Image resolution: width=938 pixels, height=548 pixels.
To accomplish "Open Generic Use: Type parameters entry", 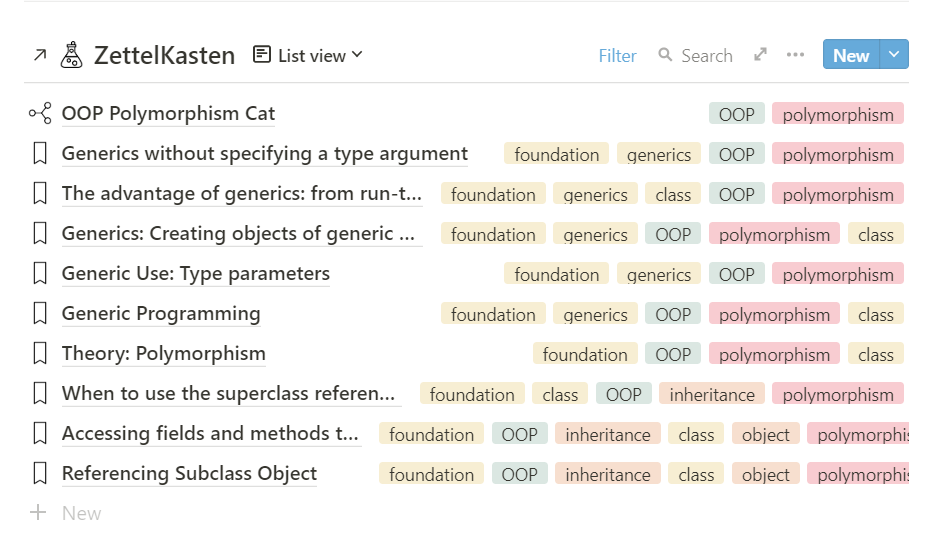I will click(195, 274).
